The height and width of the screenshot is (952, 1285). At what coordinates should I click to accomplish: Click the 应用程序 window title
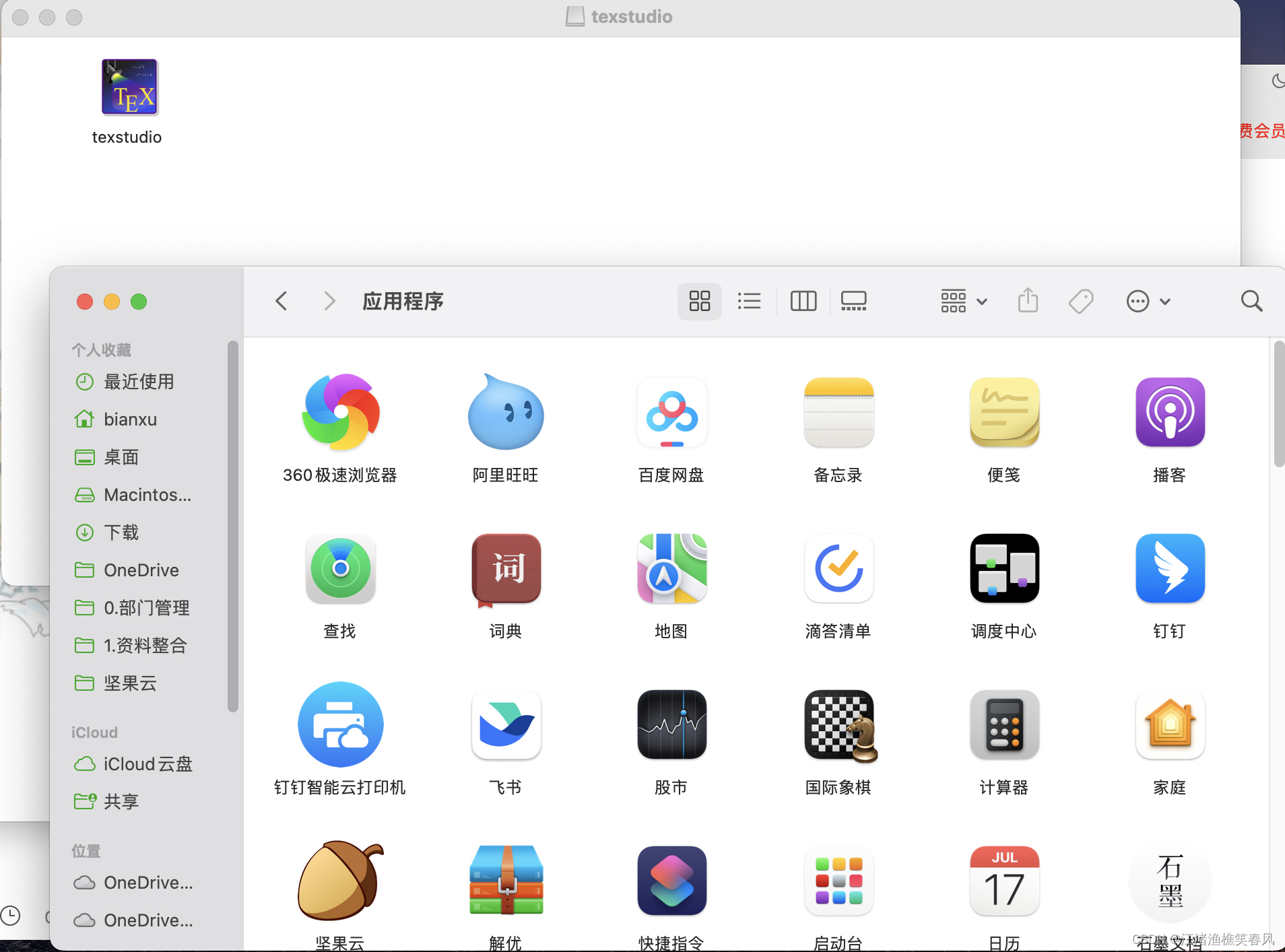click(403, 301)
